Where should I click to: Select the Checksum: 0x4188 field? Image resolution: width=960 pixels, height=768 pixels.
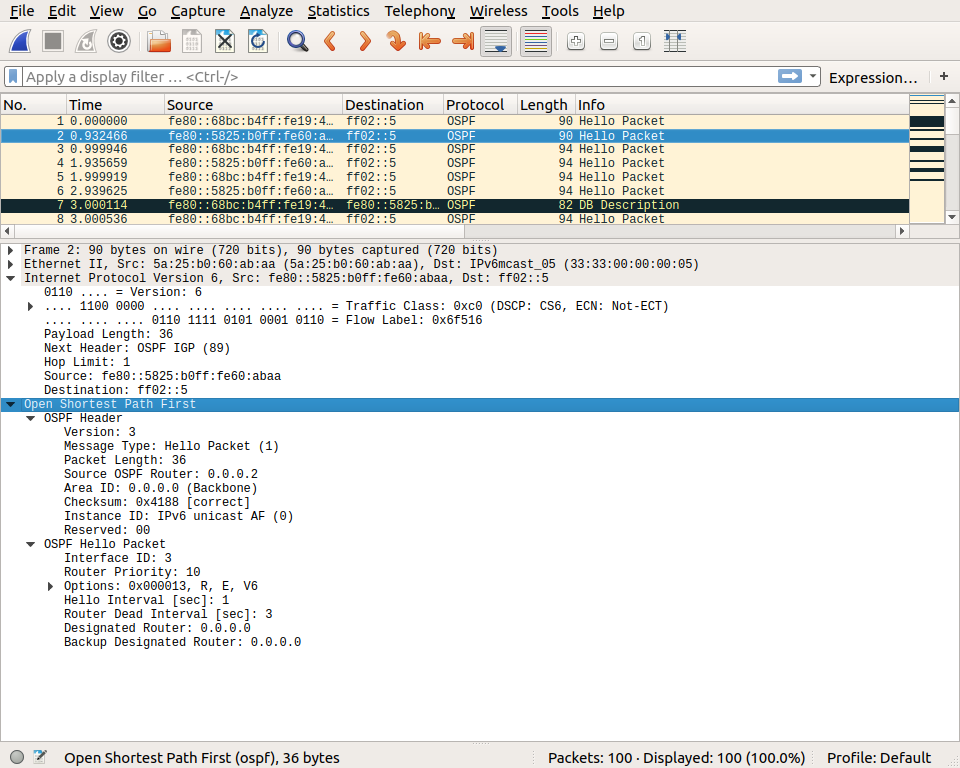point(157,502)
